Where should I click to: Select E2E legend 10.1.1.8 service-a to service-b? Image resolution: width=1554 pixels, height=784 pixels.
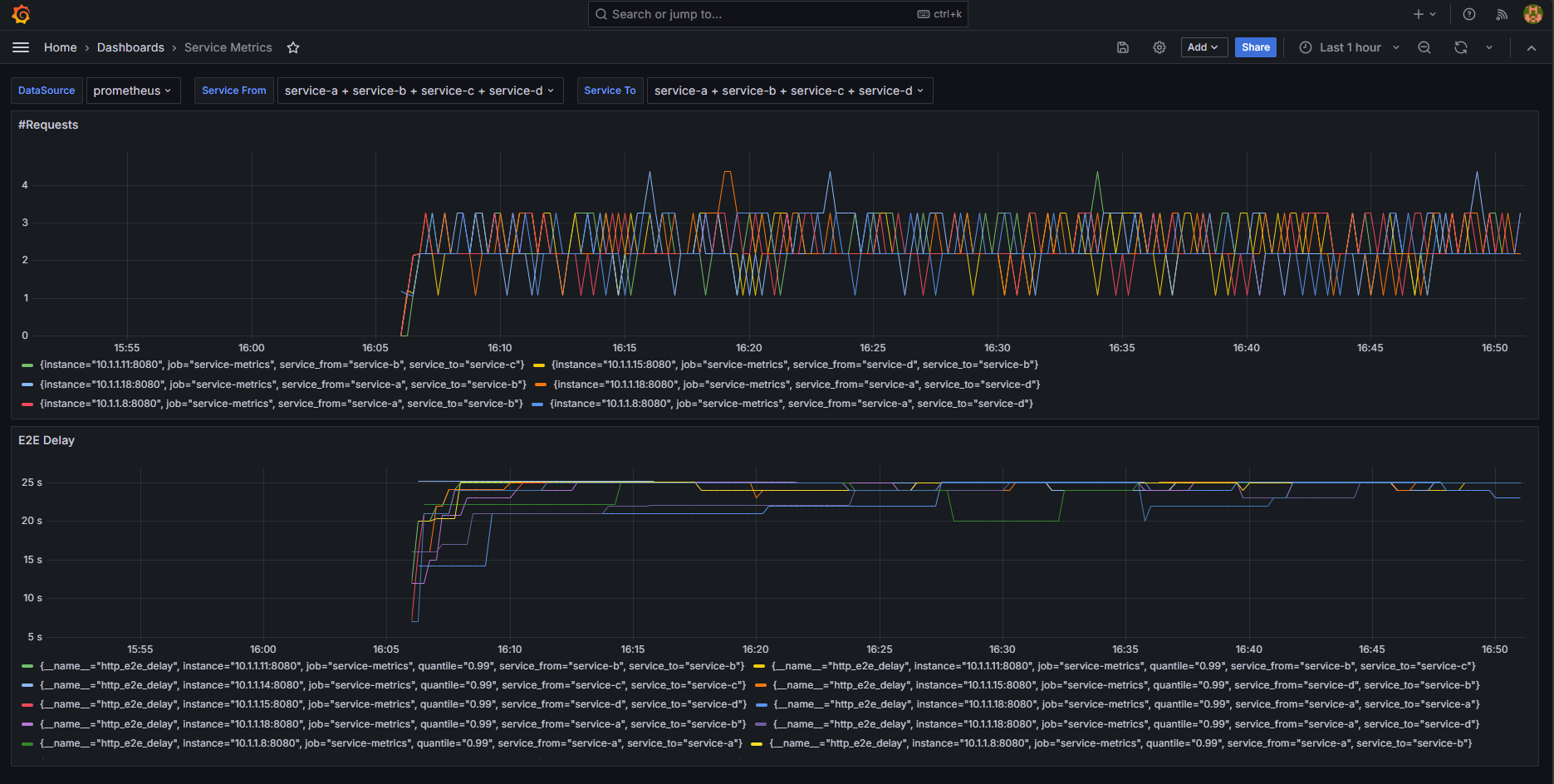1121,743
